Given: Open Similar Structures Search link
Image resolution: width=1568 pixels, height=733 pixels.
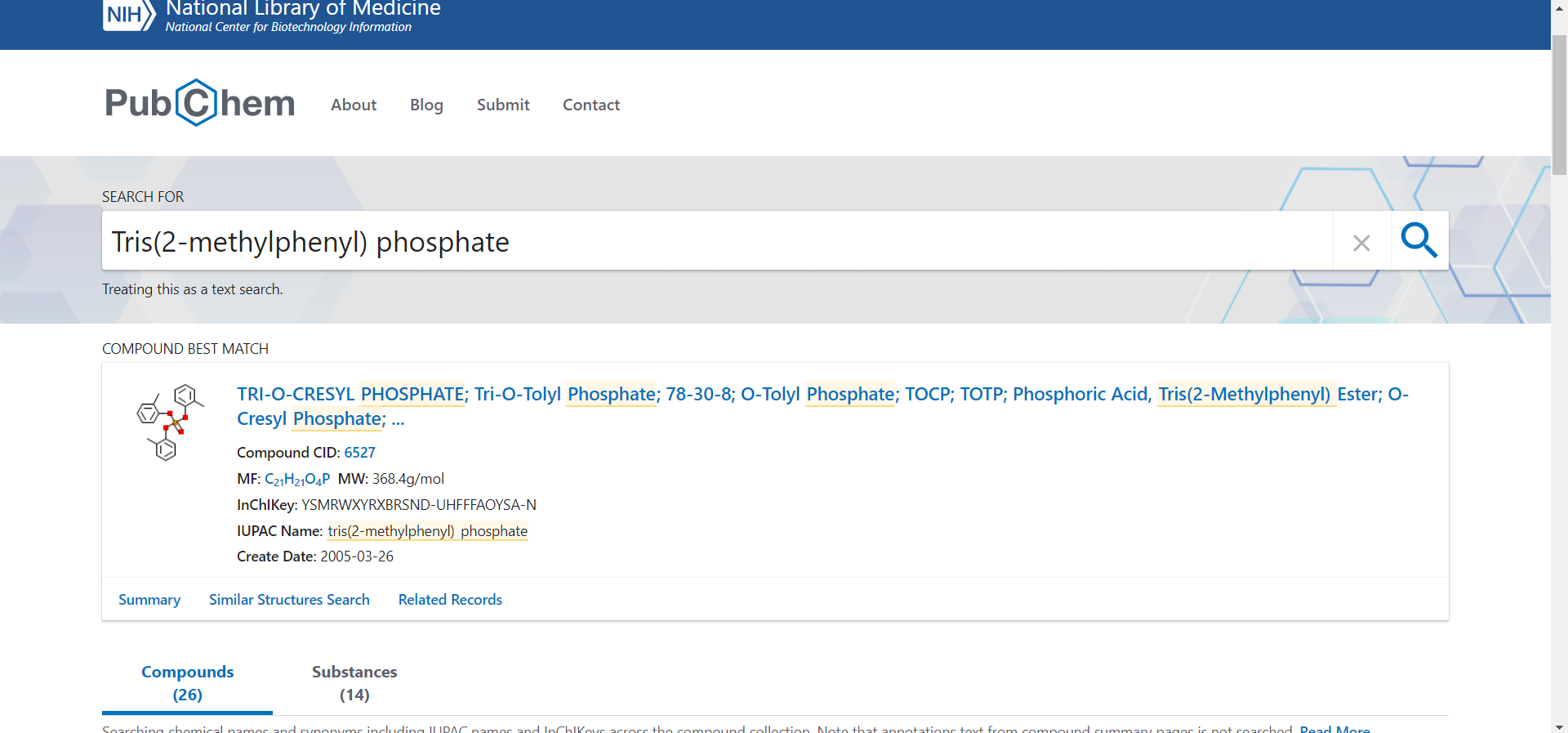Looking at the screenshot, I should (289, 600).
